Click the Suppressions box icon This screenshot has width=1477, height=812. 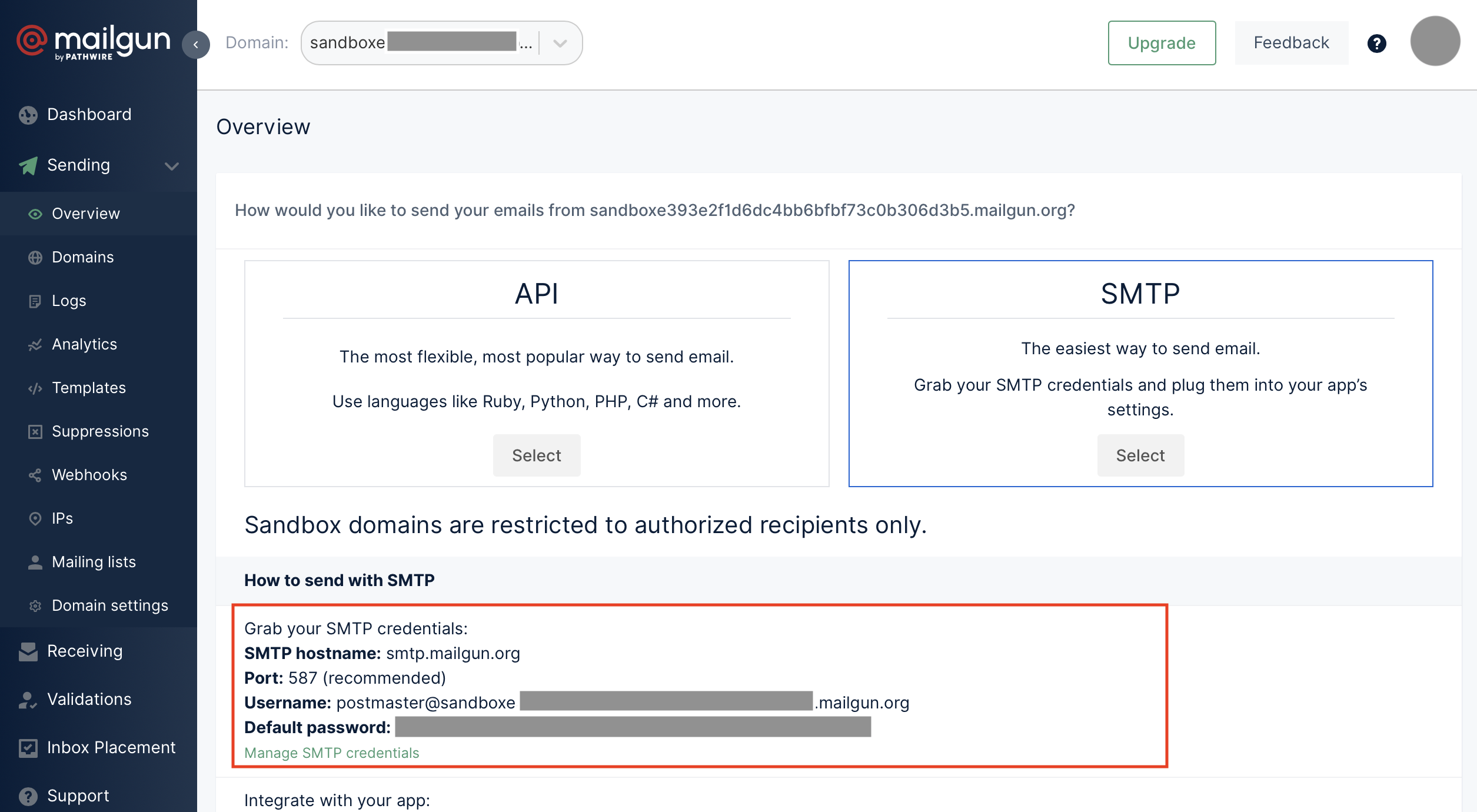click(x=35, y=431)
